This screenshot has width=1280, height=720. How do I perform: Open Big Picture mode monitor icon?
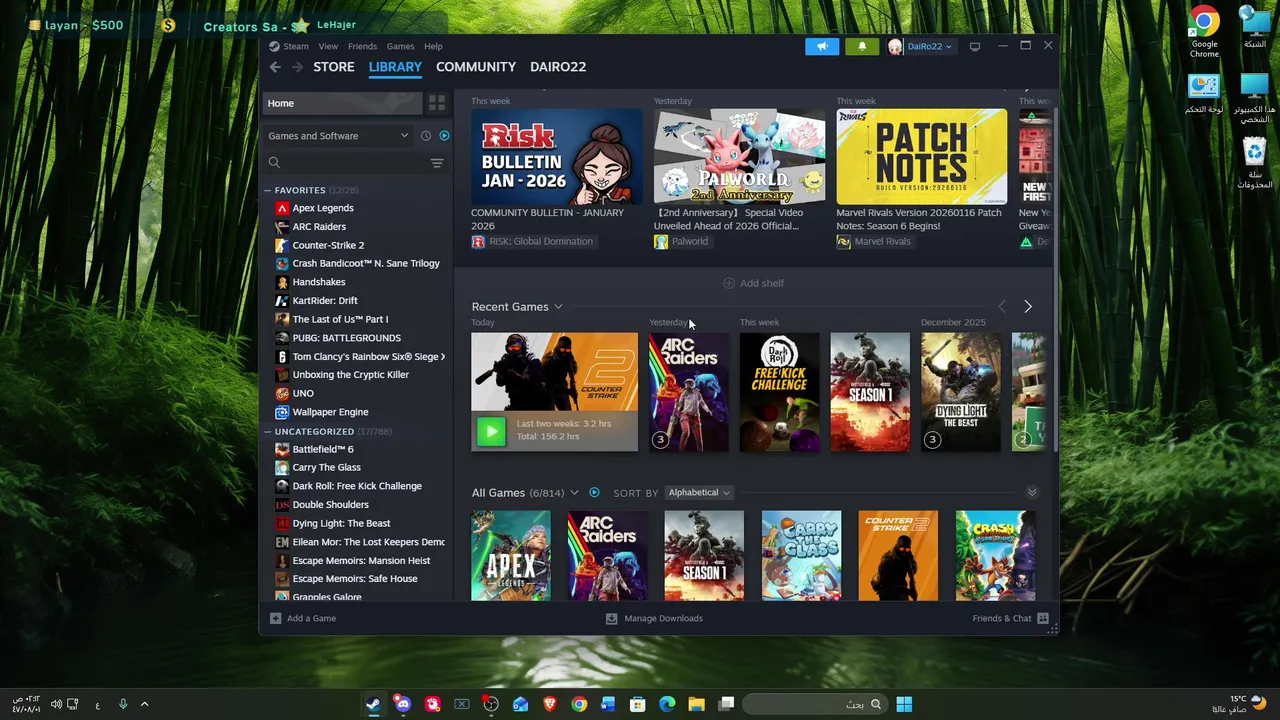point(975,46)
